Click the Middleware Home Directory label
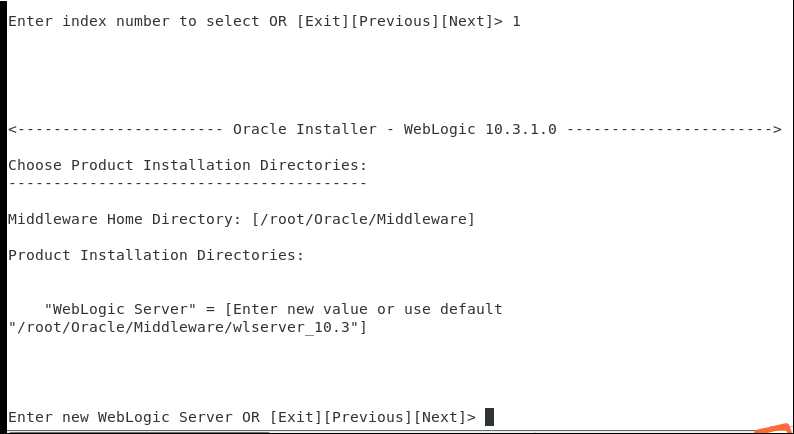Screen dimensions: 794x434 point(125,219)
